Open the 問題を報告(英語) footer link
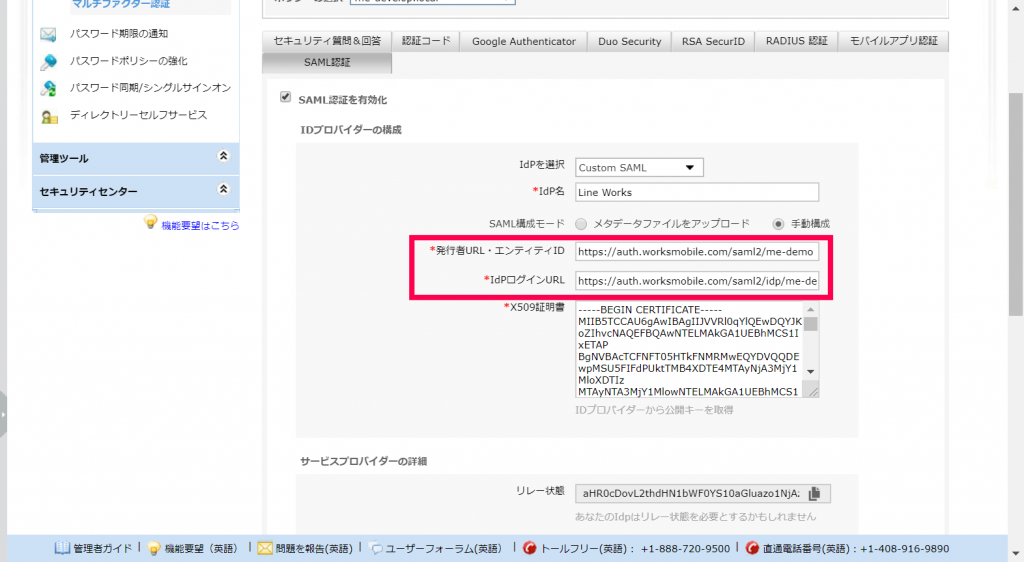Viewport: 1024px width, 562px height. click(x=314, y=549)
